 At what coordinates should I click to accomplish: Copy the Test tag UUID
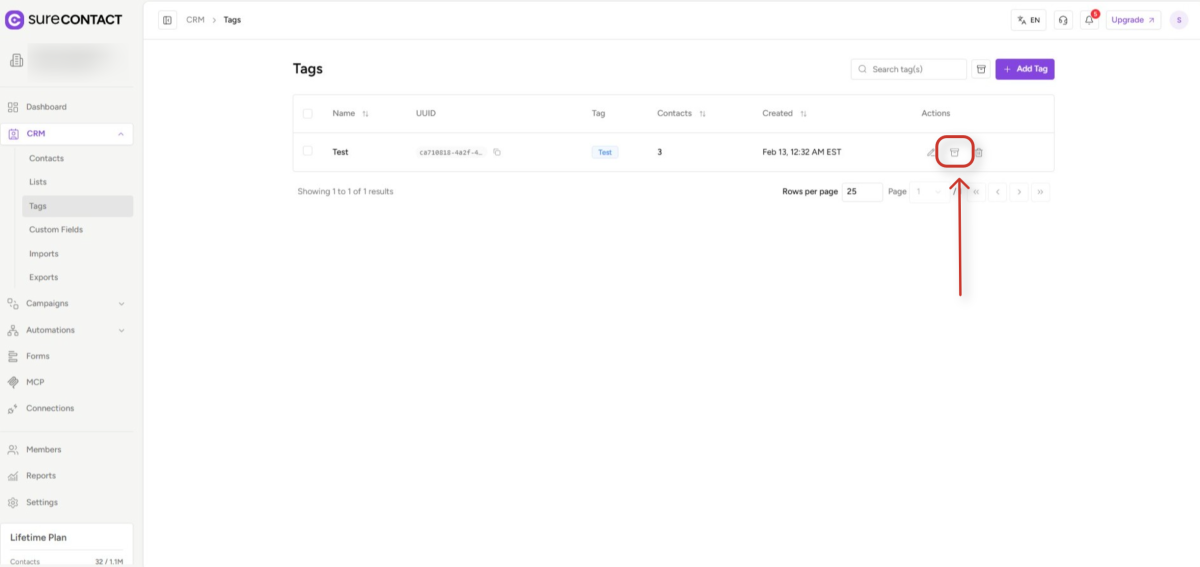click(x=497, y=152)
